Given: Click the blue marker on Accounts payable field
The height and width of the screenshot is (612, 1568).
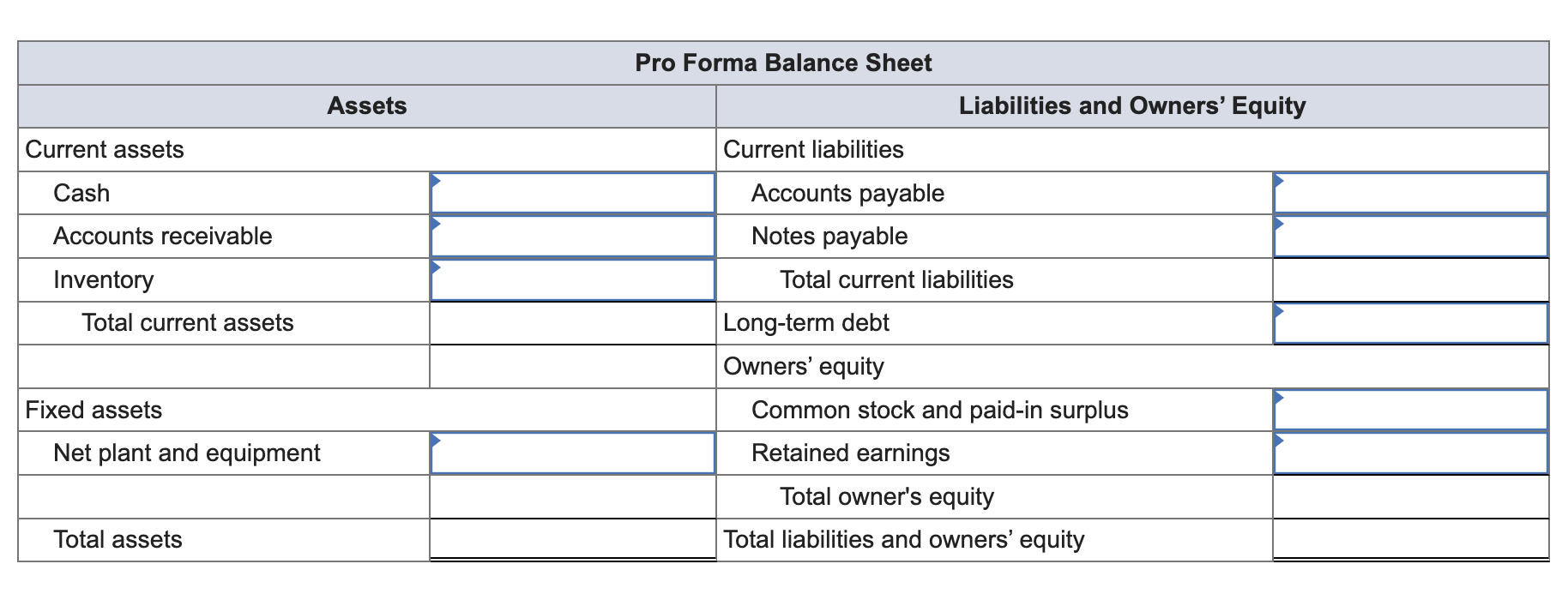Looking at the screenshot, I should point(1280,182).
